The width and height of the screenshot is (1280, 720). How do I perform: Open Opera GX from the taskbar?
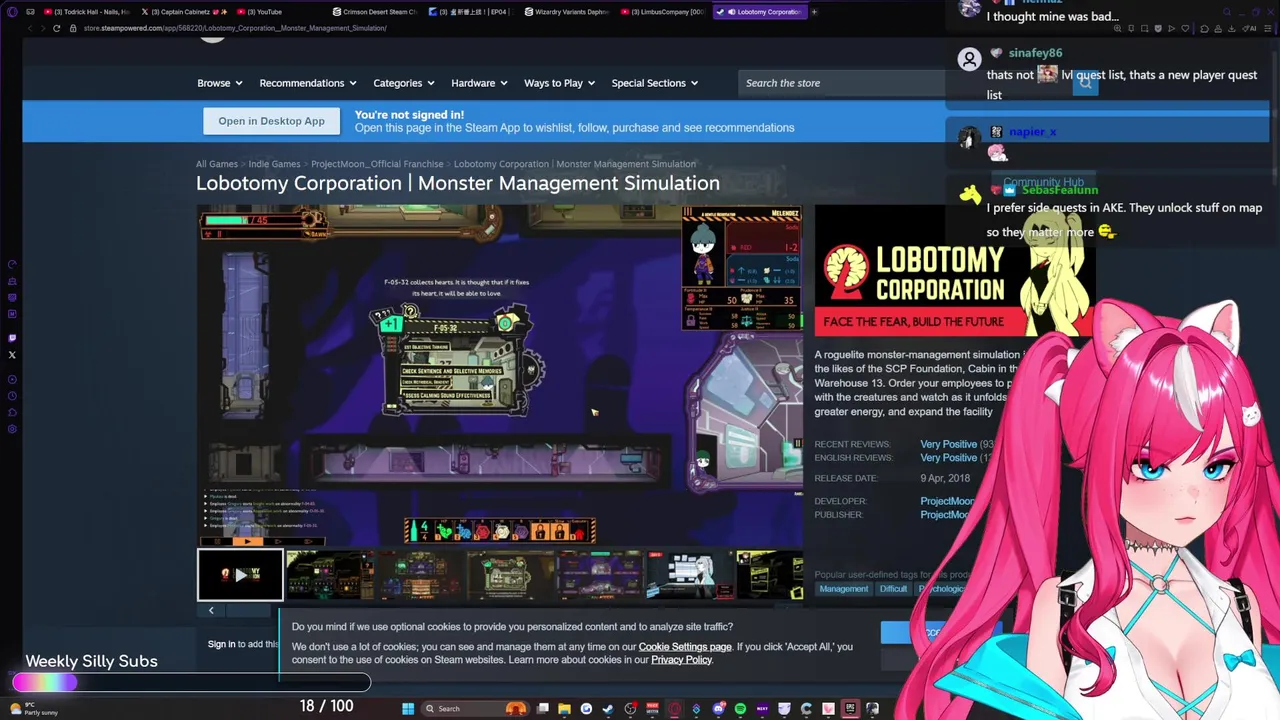click(674, 709)
